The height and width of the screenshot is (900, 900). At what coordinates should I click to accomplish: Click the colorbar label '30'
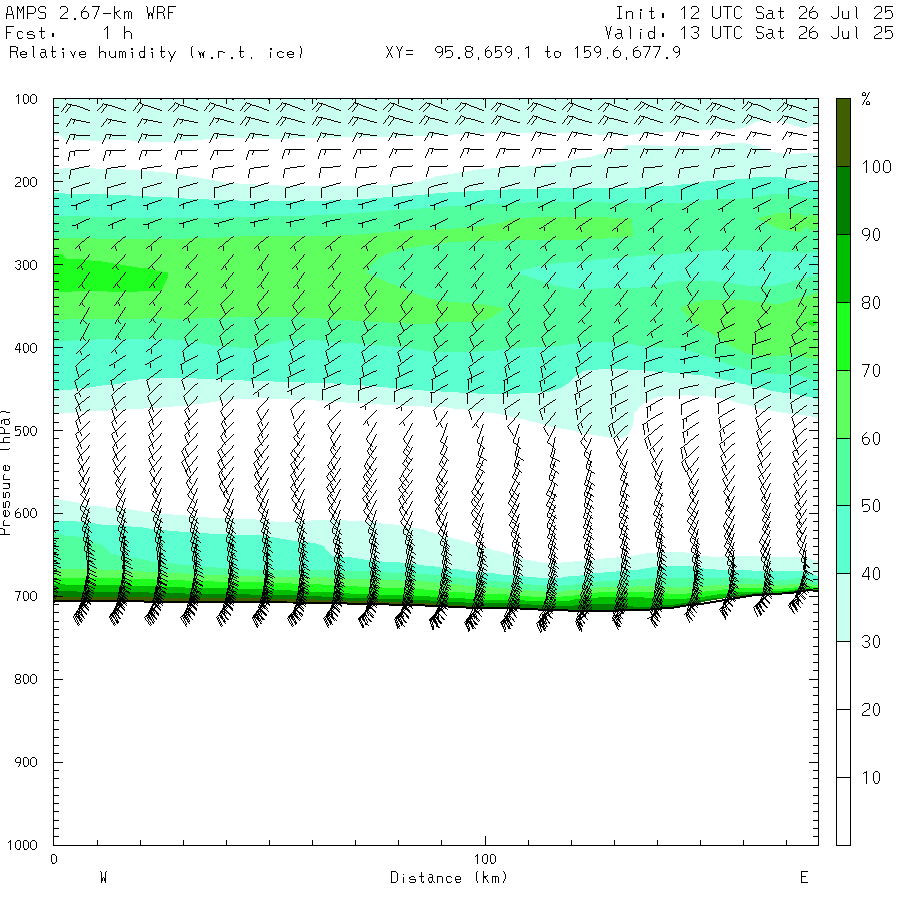tap(871, 642)
